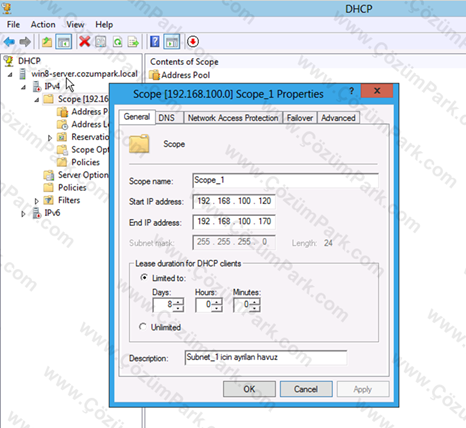
Task: Close the Scope_1 Properties dialog
Action: click(x=377, y=91)
